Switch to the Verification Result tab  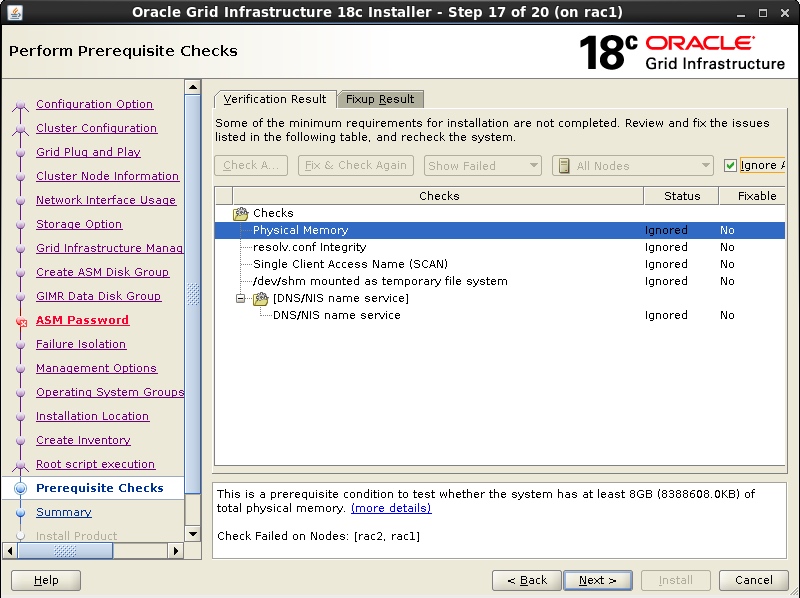coord(274,99)
